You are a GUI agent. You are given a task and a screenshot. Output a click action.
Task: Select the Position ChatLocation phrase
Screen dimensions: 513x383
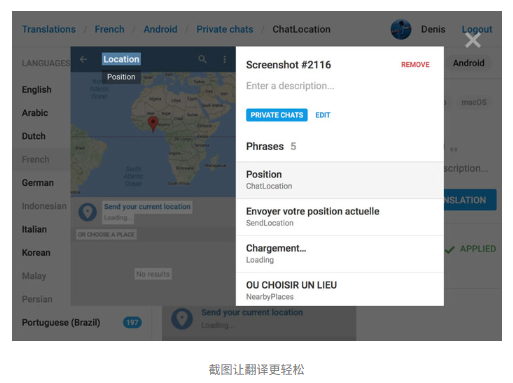(x=340, y=180)
